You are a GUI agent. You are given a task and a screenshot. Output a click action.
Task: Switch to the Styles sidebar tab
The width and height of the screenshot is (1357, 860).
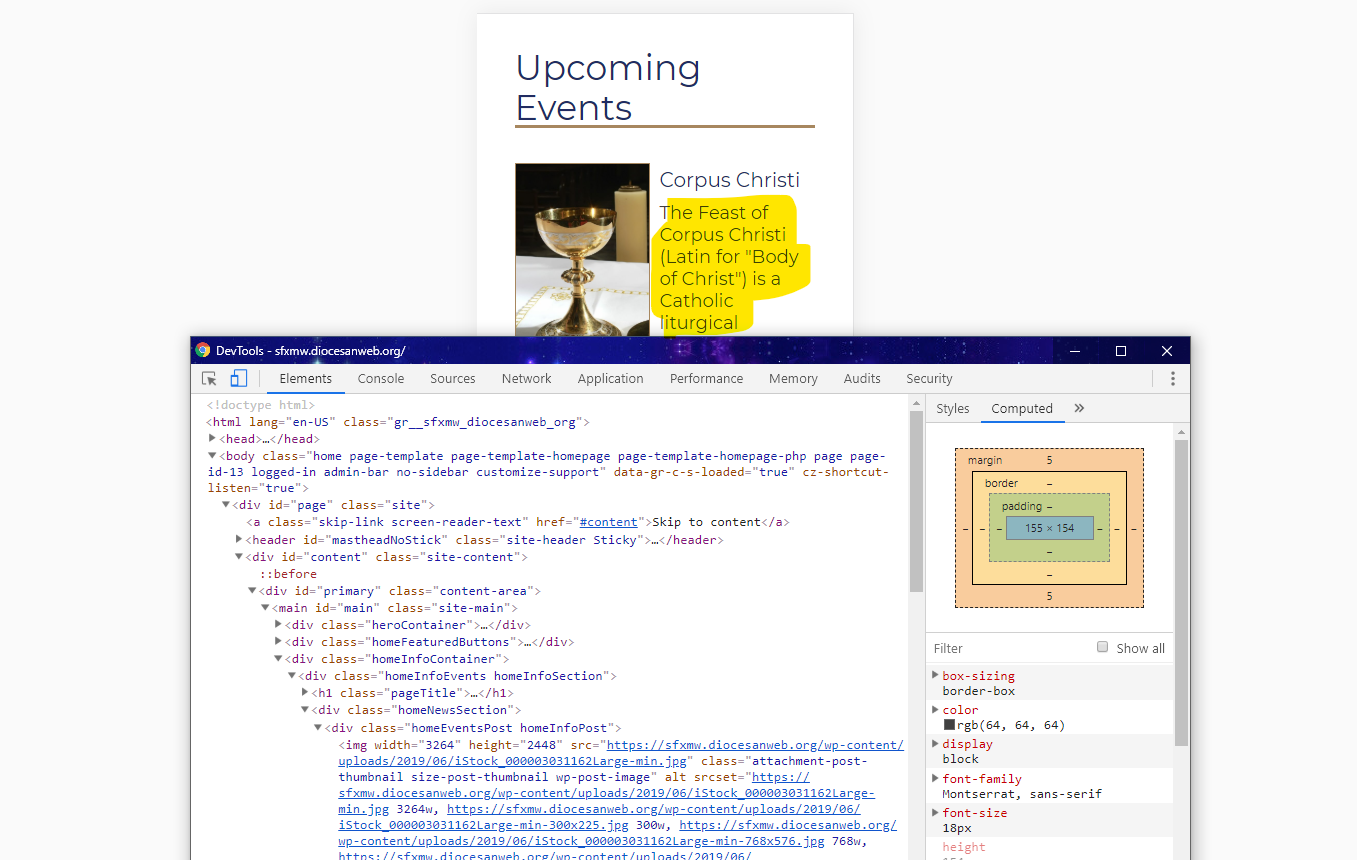953,408
